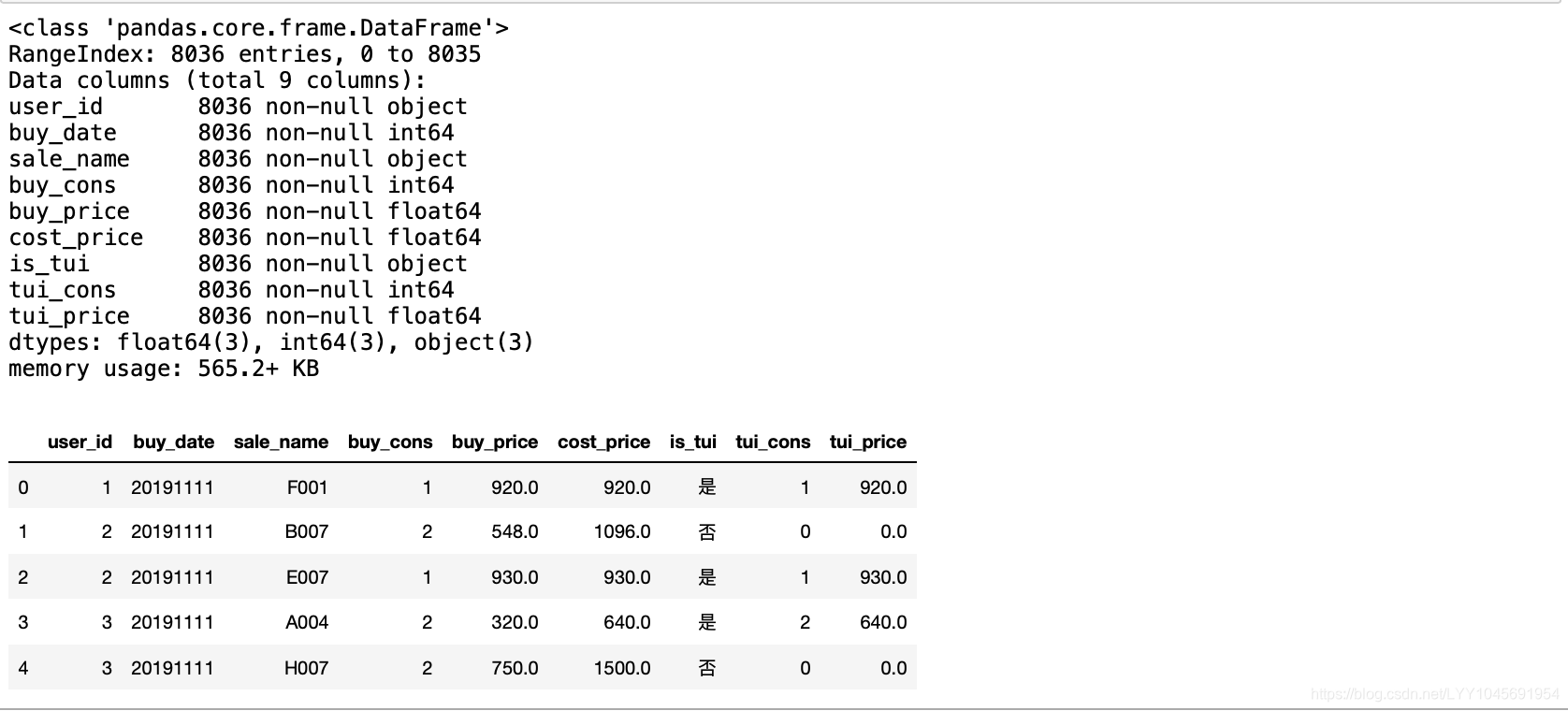Select sale_name cell A004
The height and width of the screenshot is (711, 1568).
pyautogui.click(x=307, y=622)
